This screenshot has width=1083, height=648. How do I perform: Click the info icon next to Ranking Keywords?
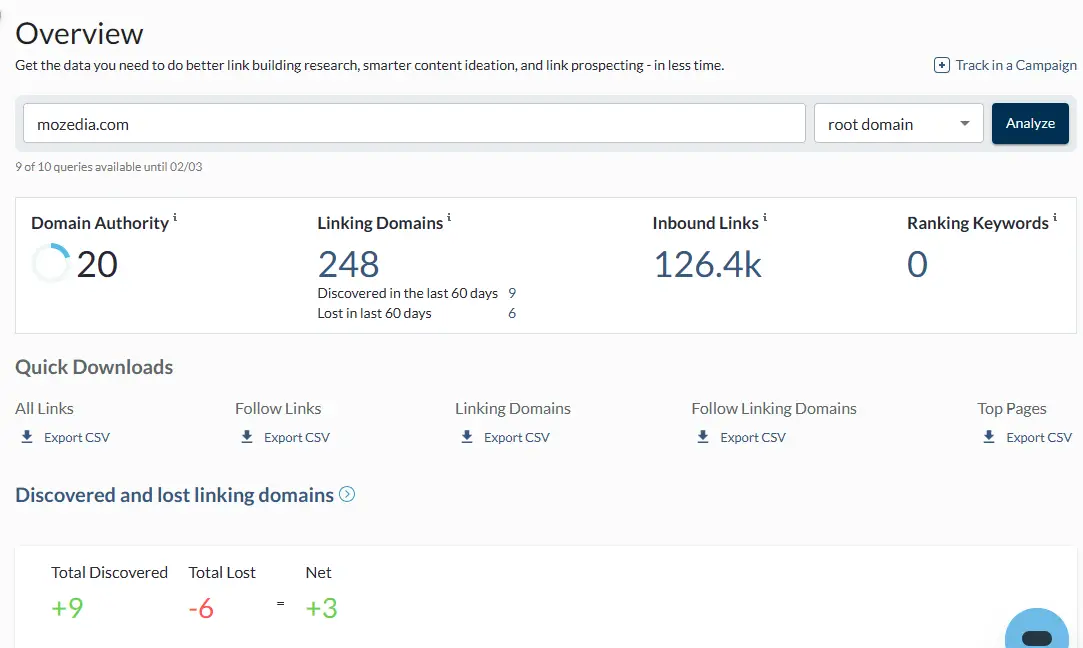click(1055, 216)
